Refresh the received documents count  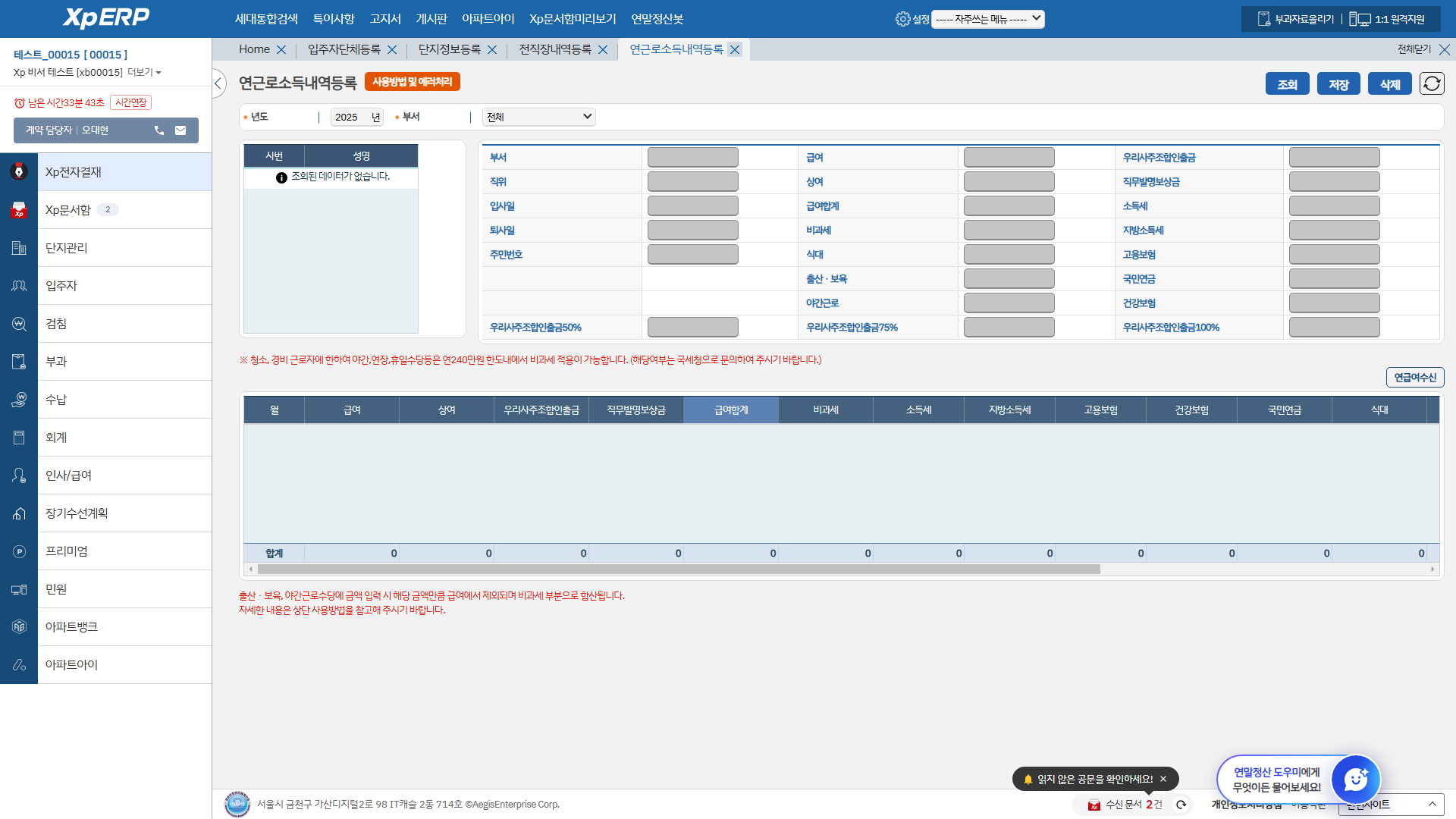coord(1181,805)
